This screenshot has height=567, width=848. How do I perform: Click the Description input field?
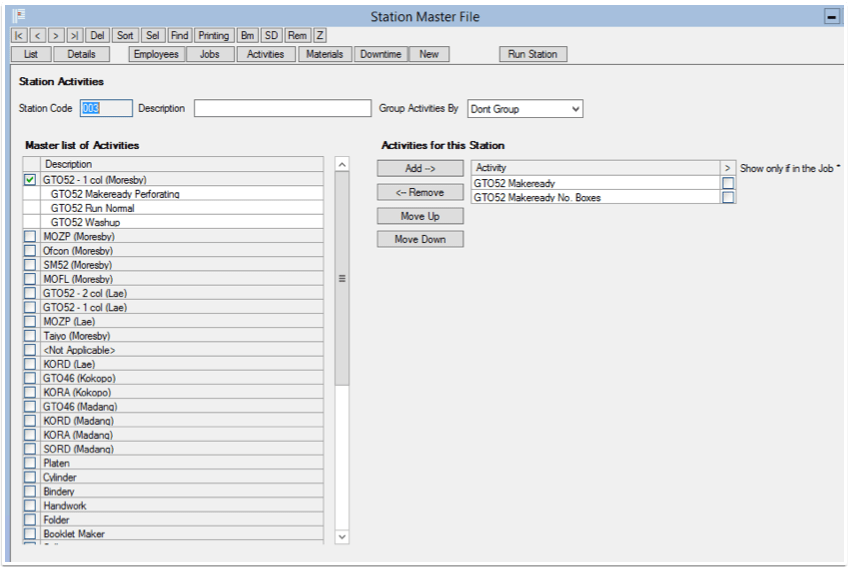pyautogui.click(x=283, y=108)
